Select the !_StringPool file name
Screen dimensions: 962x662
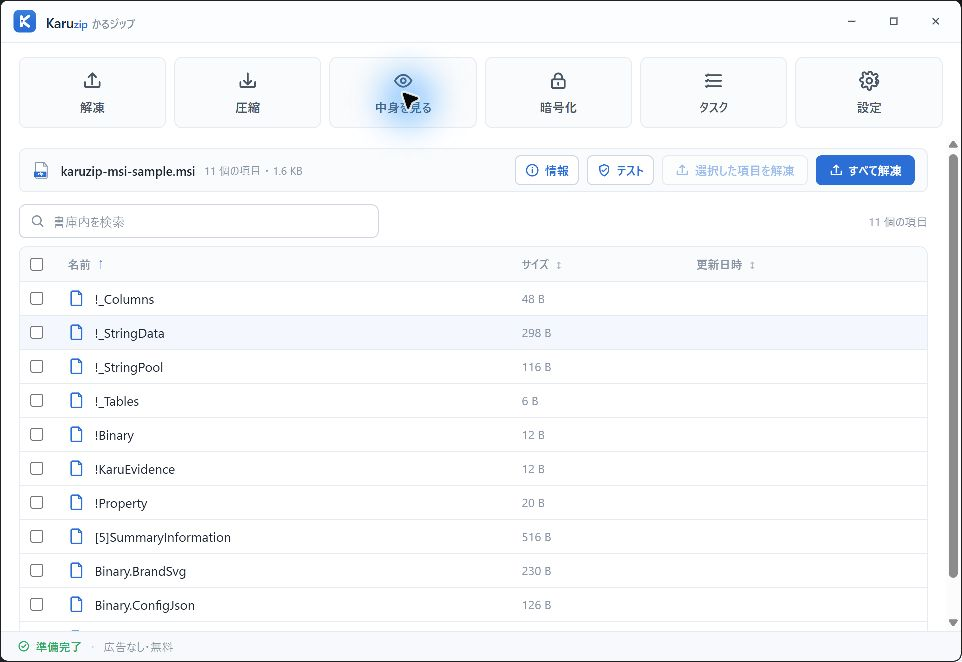coord(129,368)
